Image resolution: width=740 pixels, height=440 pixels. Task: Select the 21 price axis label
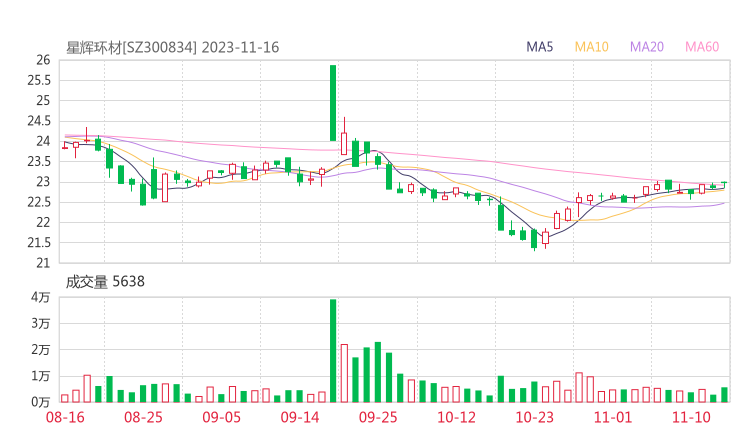point(43,263)
